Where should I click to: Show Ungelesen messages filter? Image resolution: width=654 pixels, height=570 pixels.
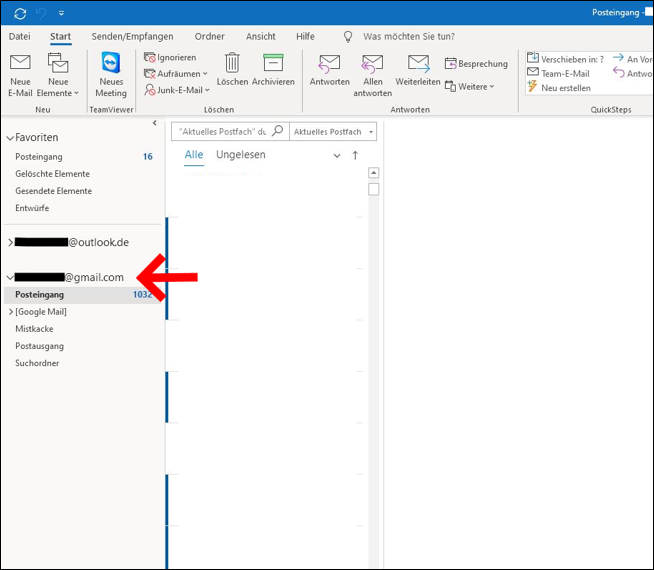(241, 155)
